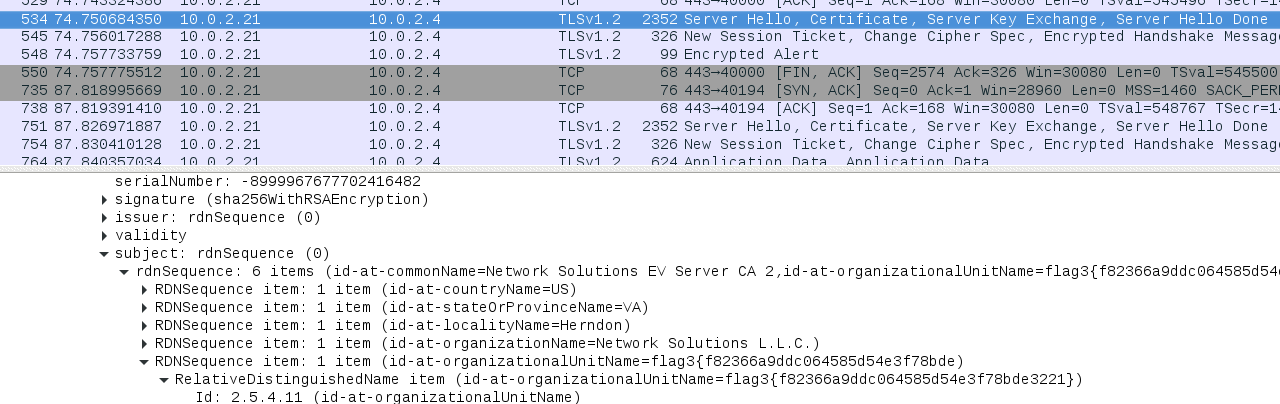Collapse the rdnSequence: 6 items node
The width and height of the screenshot is (1280, 404).
[125, 272]
